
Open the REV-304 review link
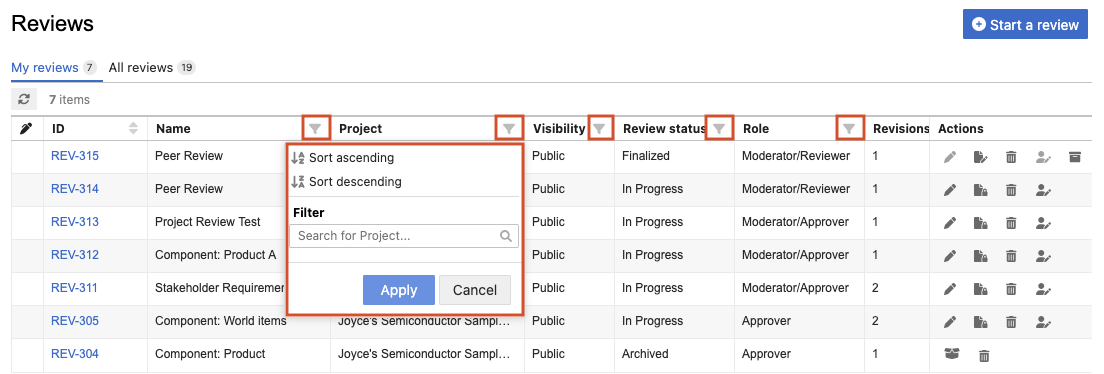pyautogui.click(x=75, y=354)
